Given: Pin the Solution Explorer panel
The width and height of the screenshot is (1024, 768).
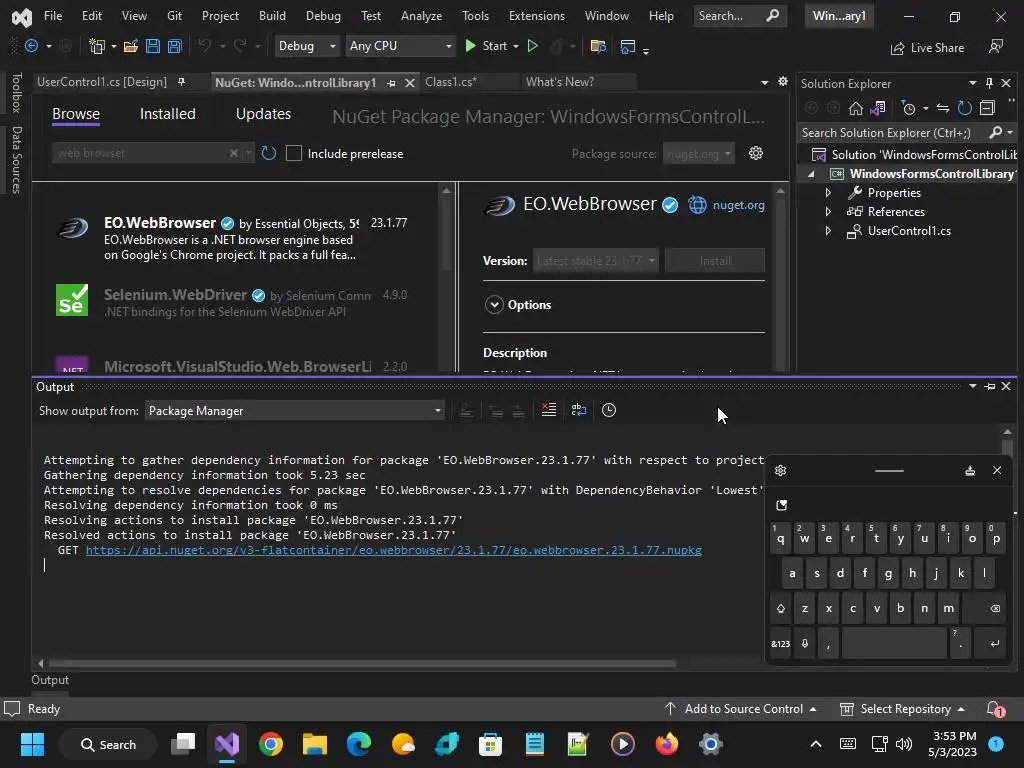Looking at the screenshot, I should click(x=989, y=83).
